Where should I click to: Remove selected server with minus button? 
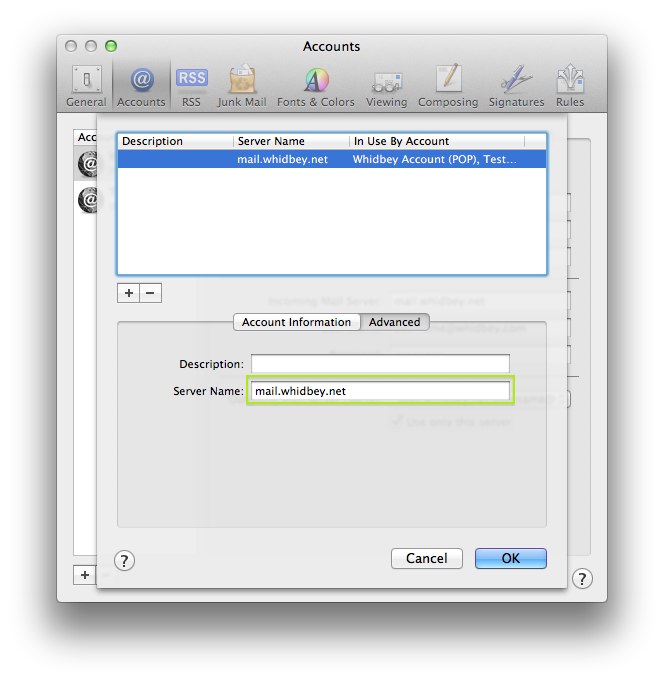click(x=150, y=293)
